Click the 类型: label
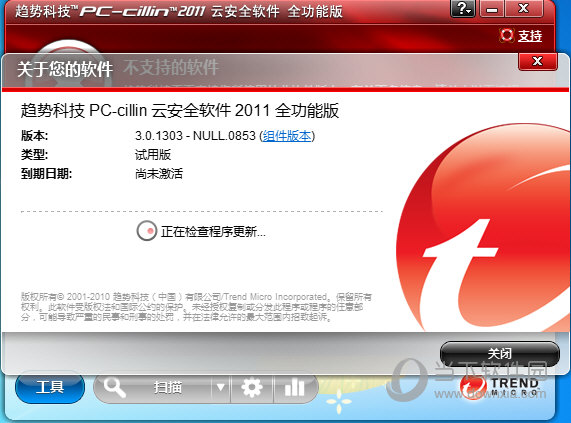The height and width of the screenshot is (423, 571). [35, 155]
